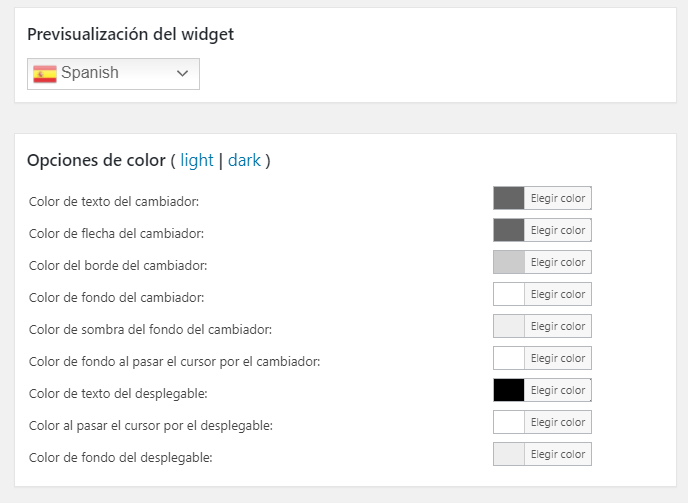
Task: Click the switcher text color swatch
Action: 509,198
